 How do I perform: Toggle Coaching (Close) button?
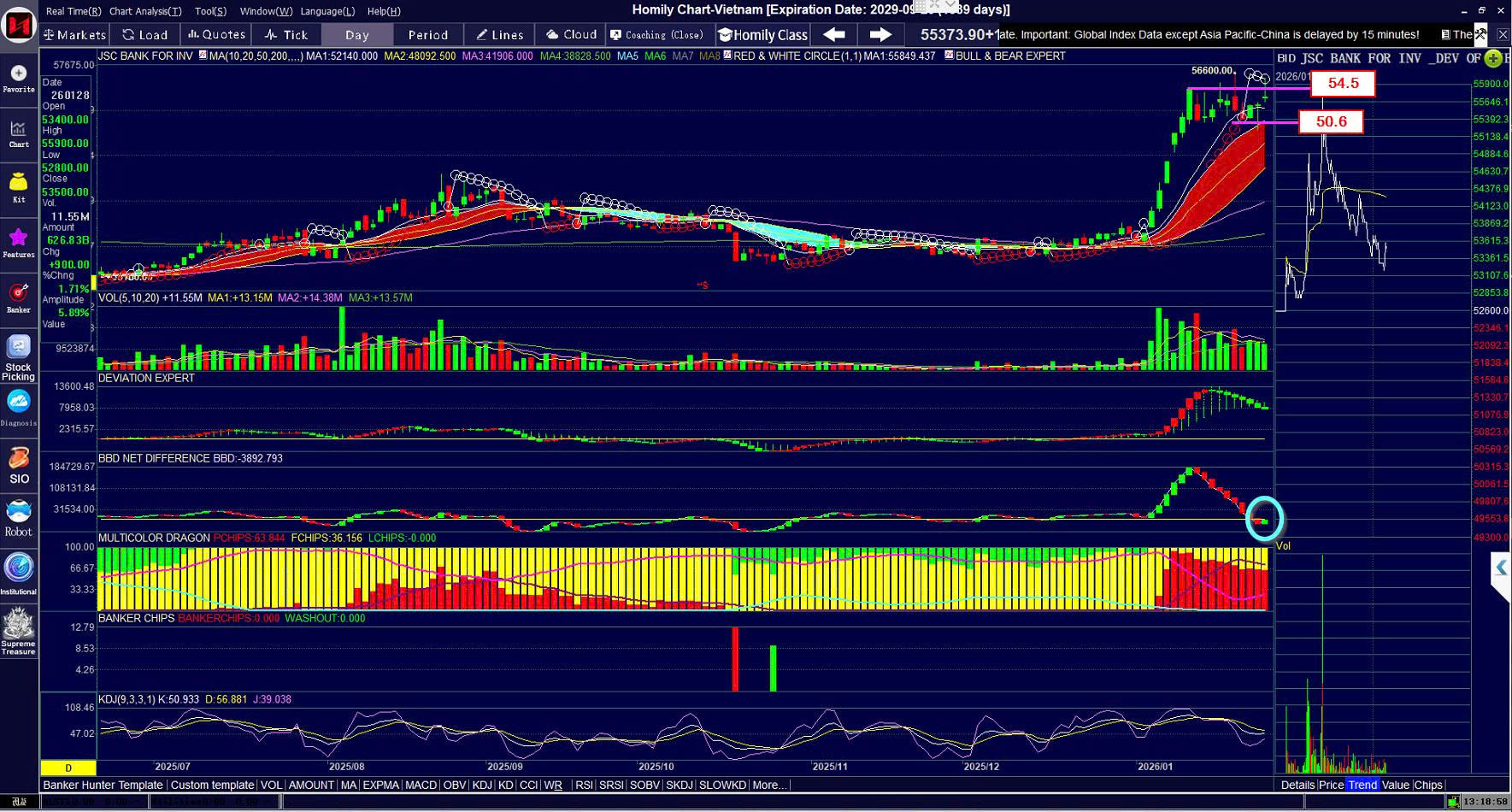click(x=656, y=34)
